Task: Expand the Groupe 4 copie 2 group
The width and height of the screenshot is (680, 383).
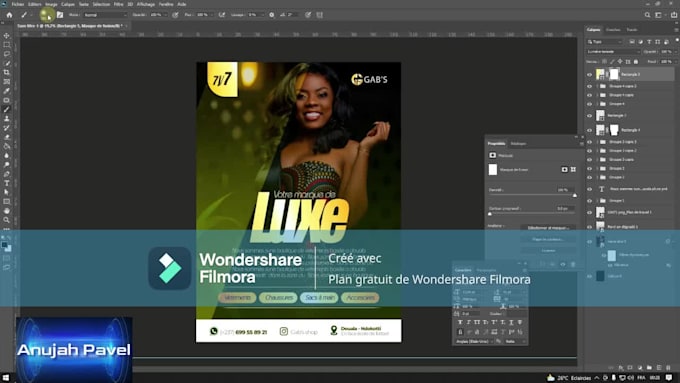Action: 597,86
